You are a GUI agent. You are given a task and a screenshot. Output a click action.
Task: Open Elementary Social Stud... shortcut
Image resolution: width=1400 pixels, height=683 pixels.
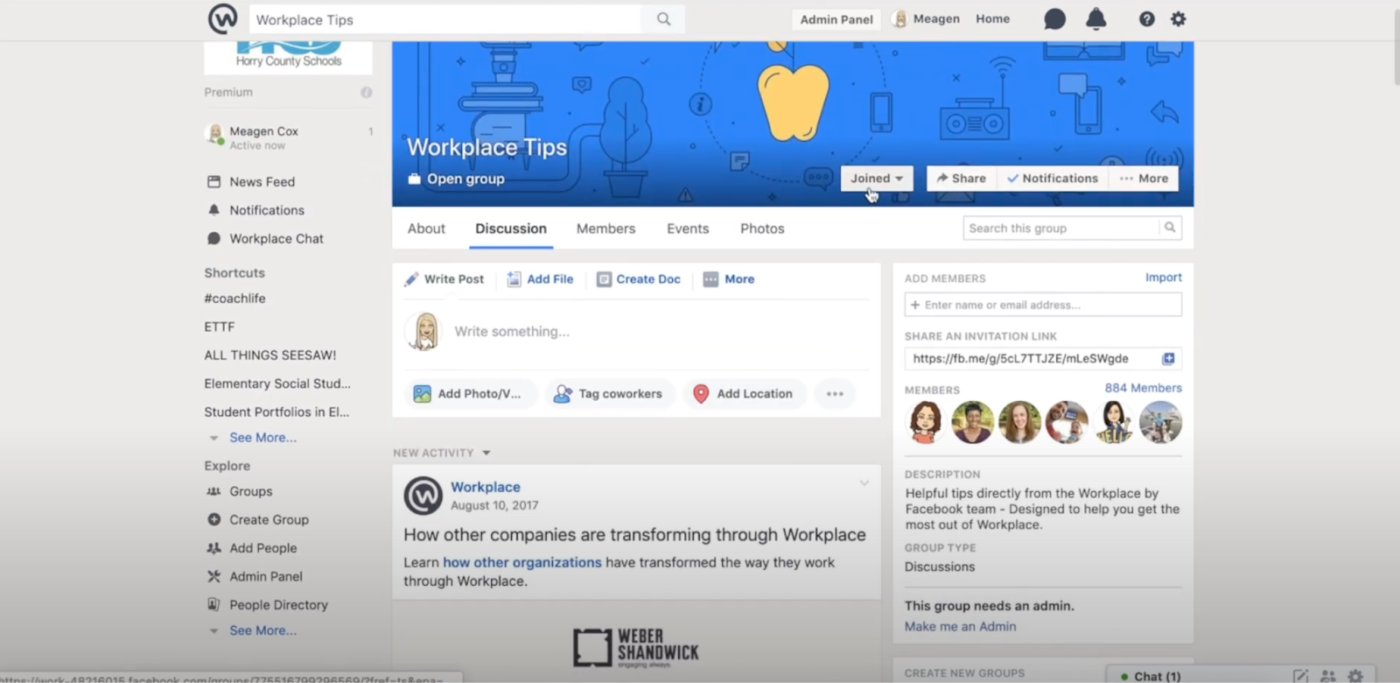pyautogui.click(x=277, y=384)
